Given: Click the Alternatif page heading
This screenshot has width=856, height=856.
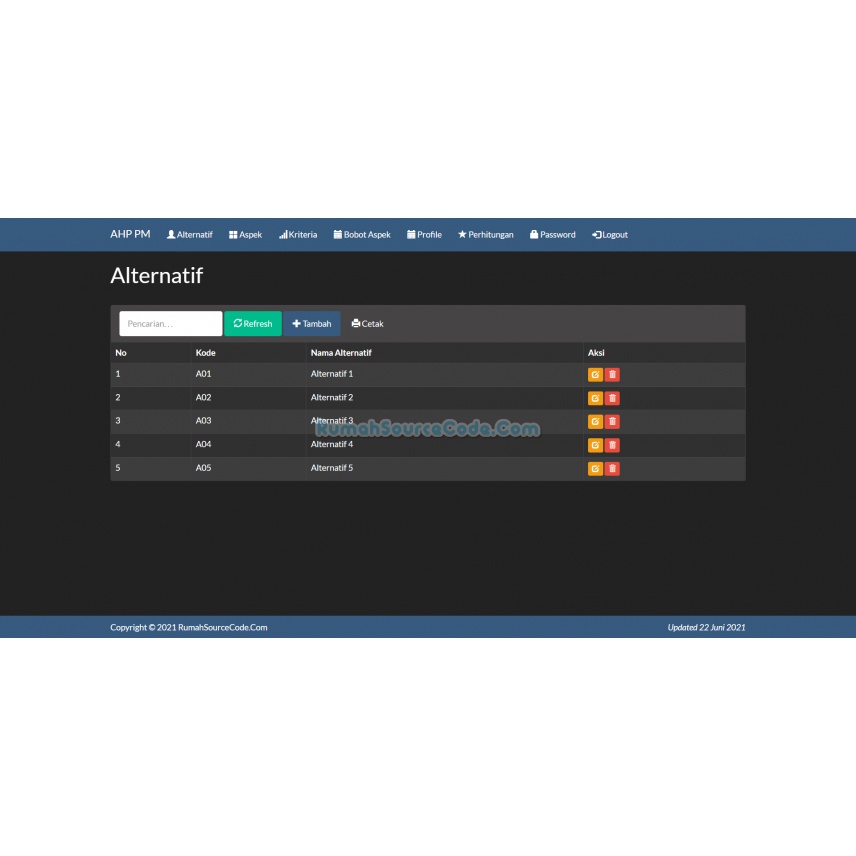Looking at the screenshot, I should [x=157, y=276].
